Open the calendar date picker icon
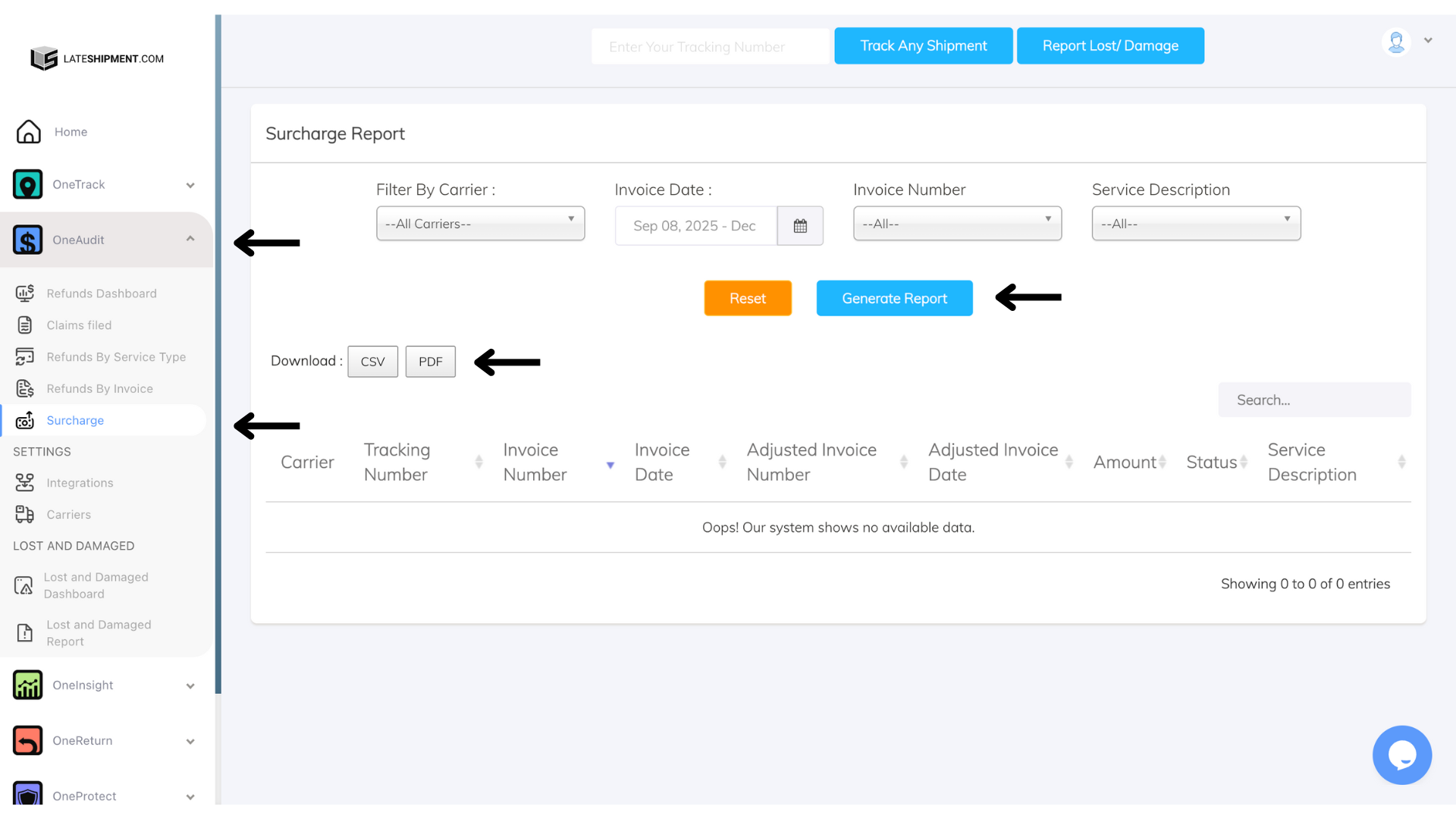Screen dimensions: 1456x819 click(x=800, y=226)
